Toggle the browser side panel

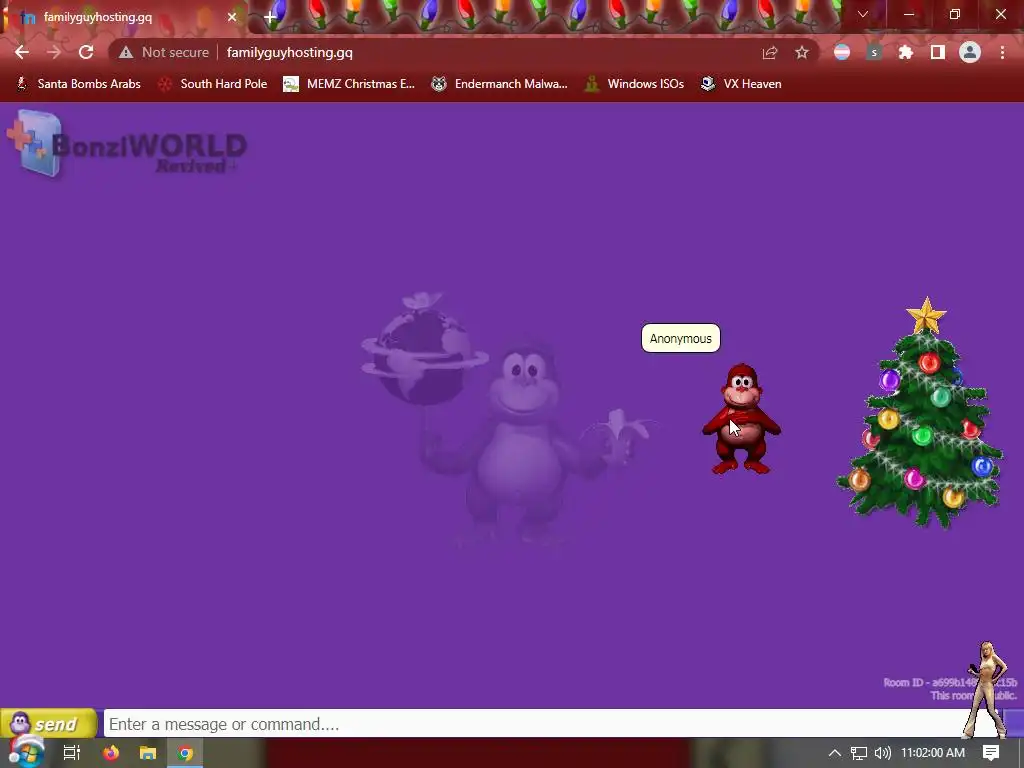938,52
